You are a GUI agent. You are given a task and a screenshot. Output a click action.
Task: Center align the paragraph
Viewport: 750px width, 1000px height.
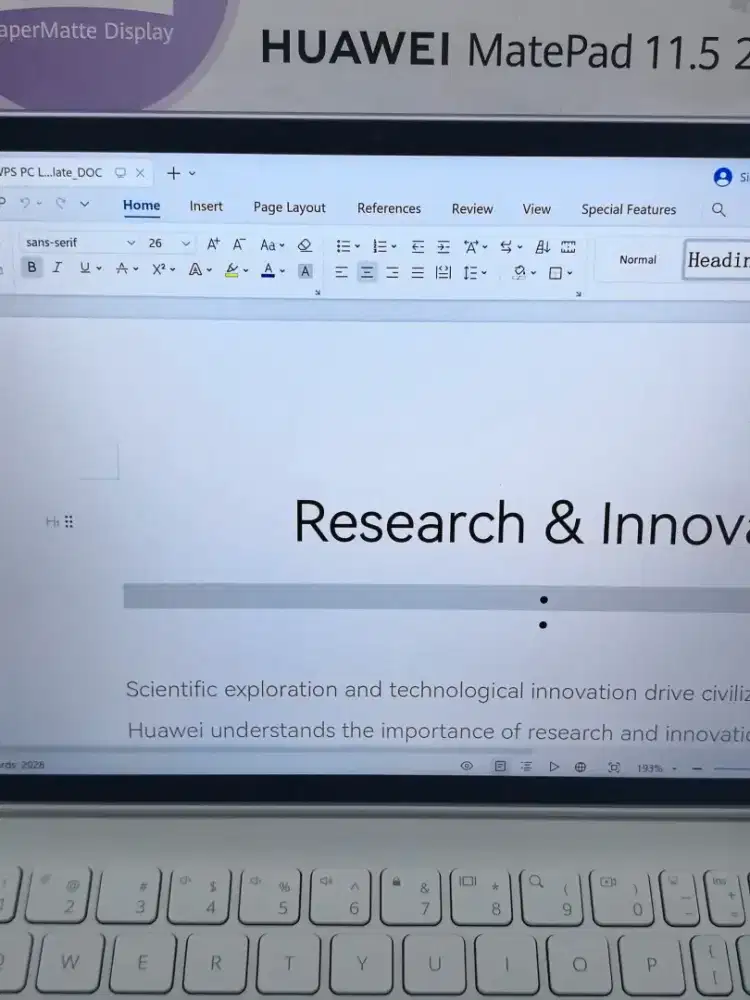pyautogui.click(x=367, y=273)
